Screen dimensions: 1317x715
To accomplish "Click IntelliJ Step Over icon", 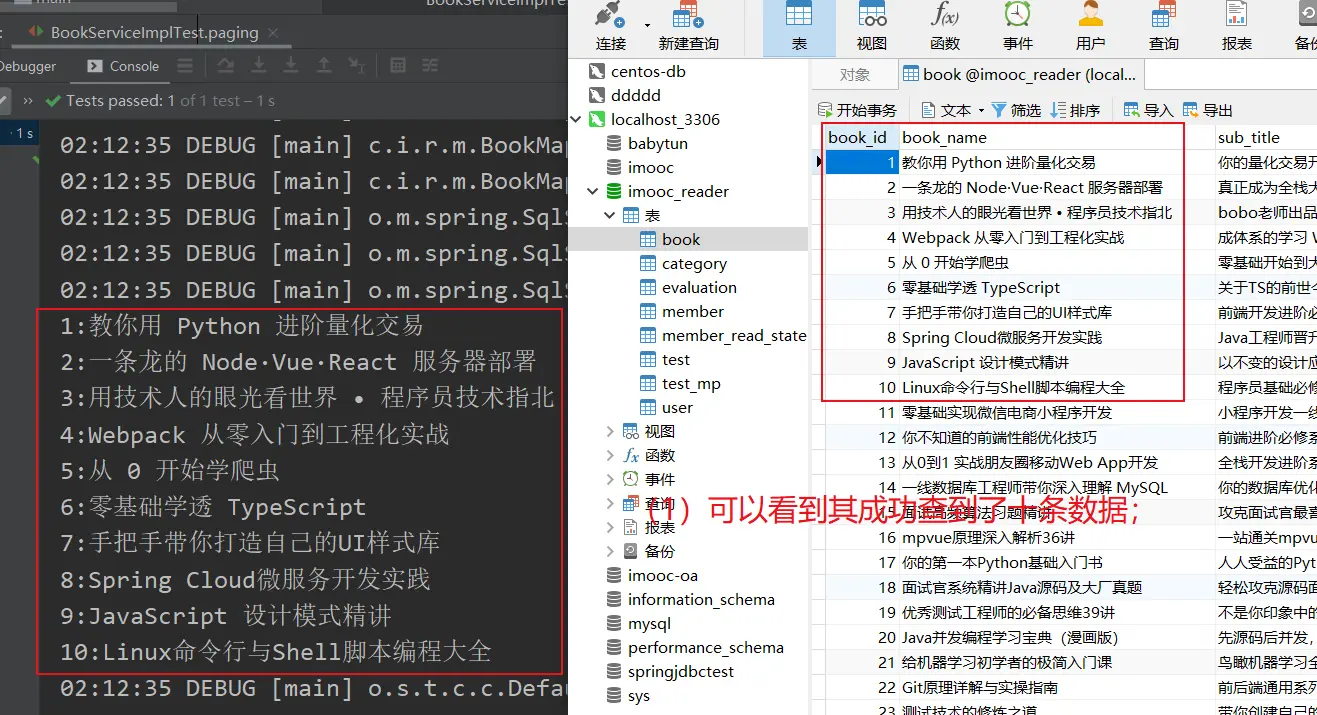I will coord(226,66).
